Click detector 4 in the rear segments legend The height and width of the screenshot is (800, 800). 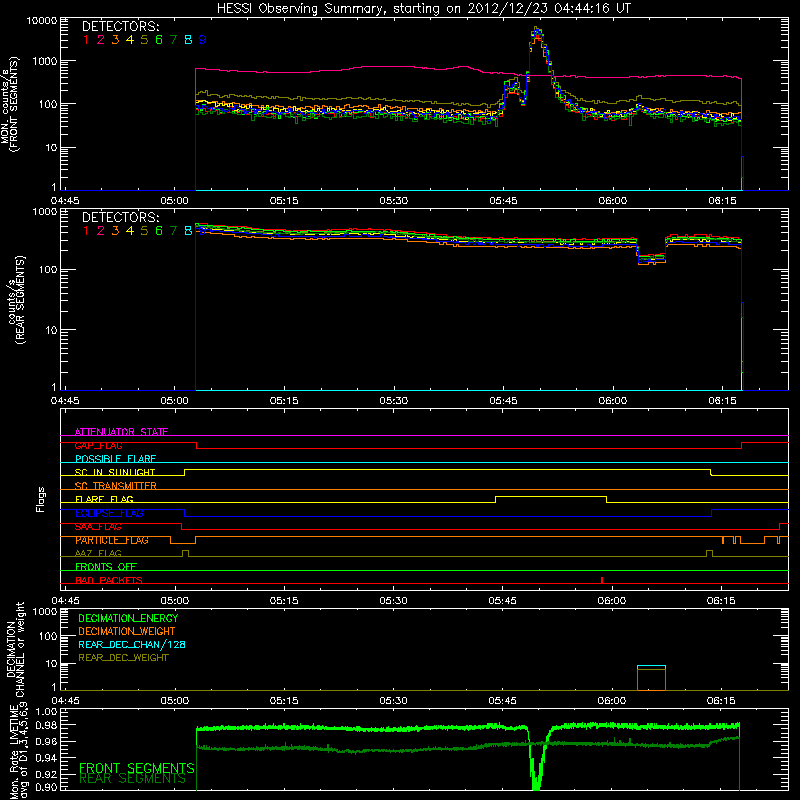point(130,231)
